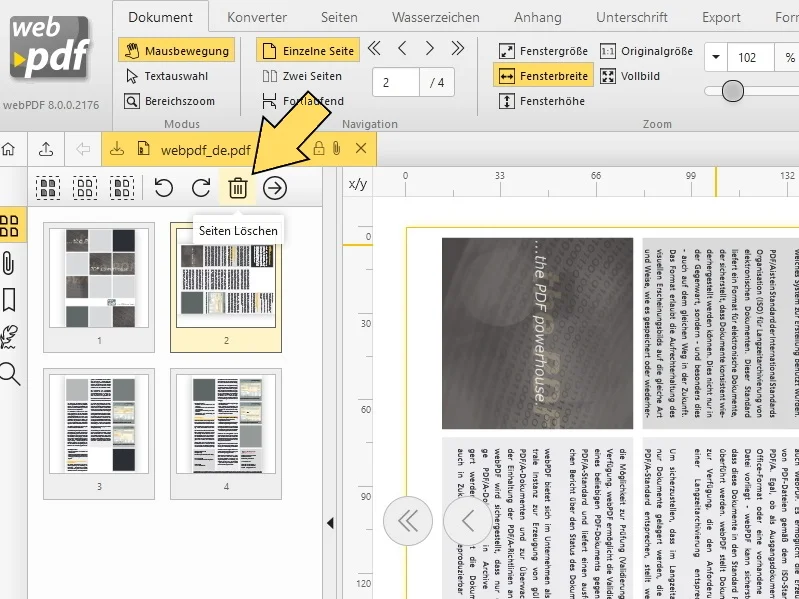
Task: Open the Konverter ribbon tab
Action: (257, 17)
